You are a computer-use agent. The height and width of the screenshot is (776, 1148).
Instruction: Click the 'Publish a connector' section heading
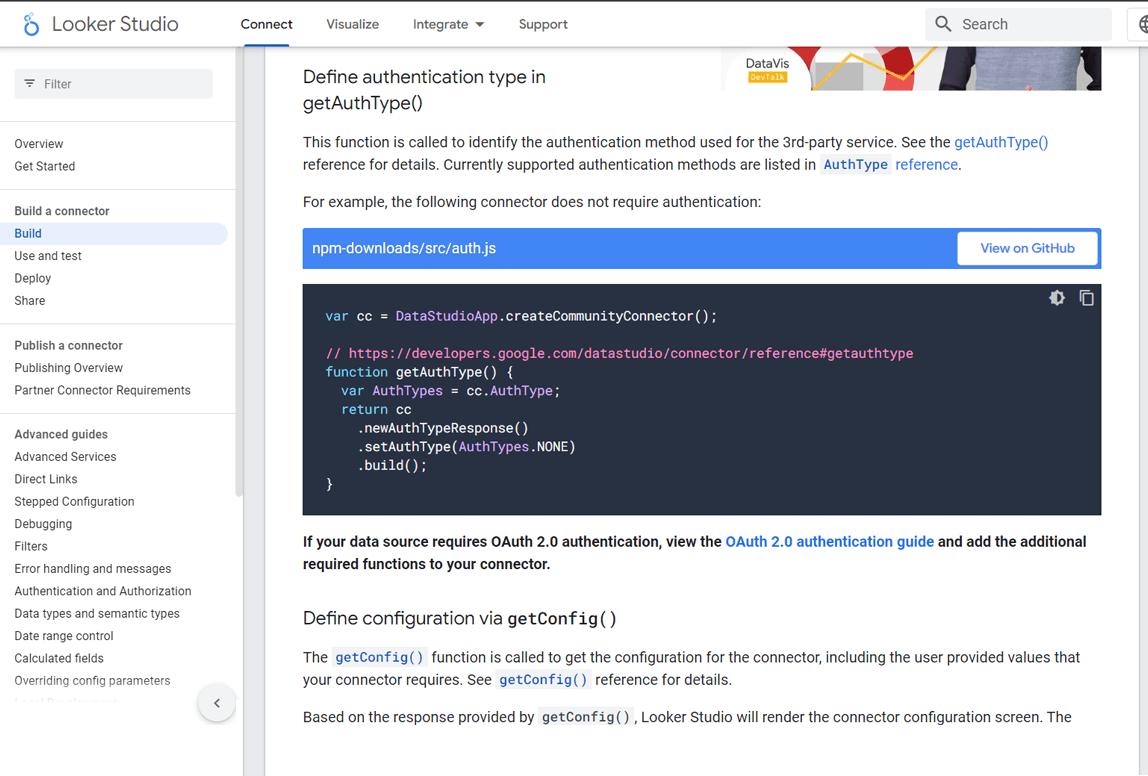[x=69, y=346]
